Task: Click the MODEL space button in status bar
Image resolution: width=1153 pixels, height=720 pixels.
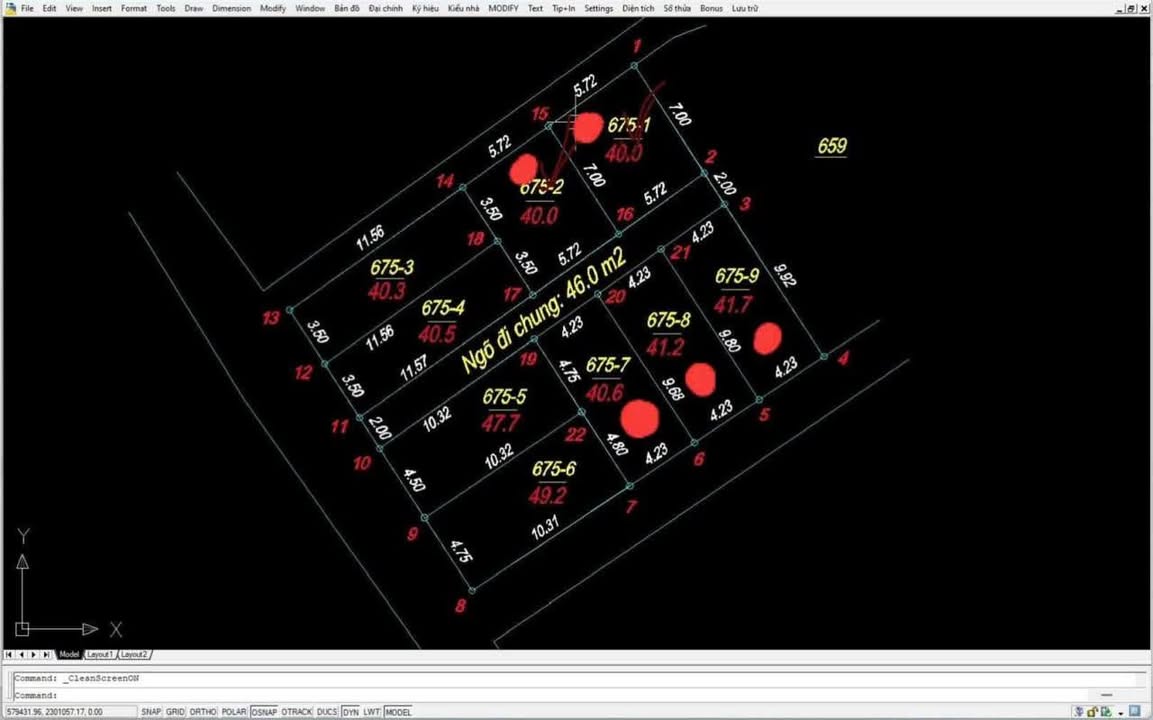Action: coord(398,712)
